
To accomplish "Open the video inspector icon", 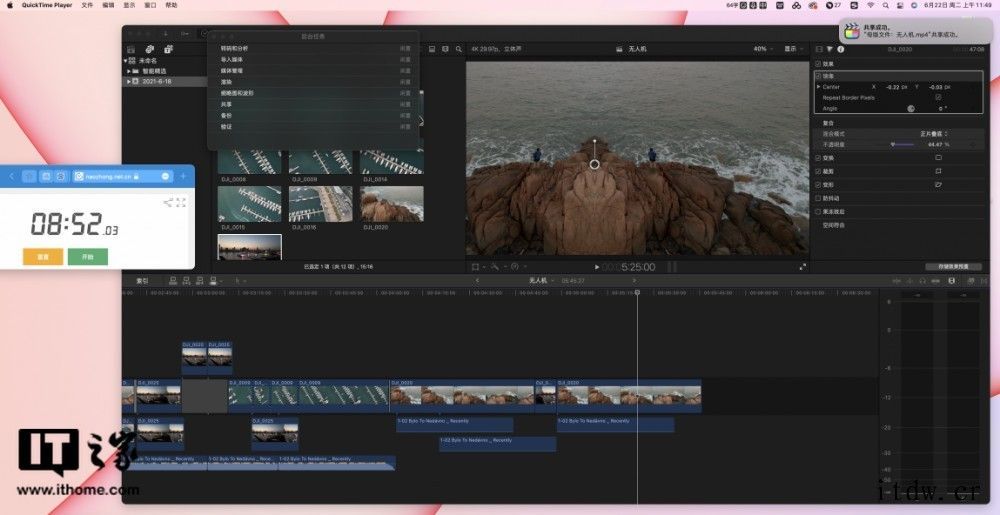I will pos(820,49).
